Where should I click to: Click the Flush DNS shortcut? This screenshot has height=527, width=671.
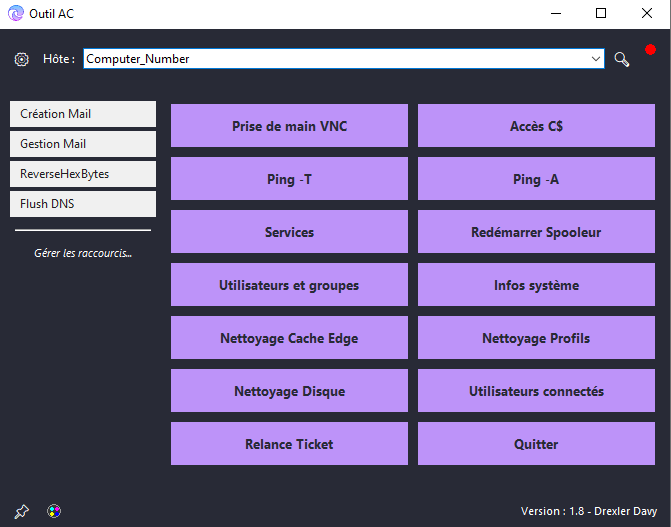tap(83, 204)
